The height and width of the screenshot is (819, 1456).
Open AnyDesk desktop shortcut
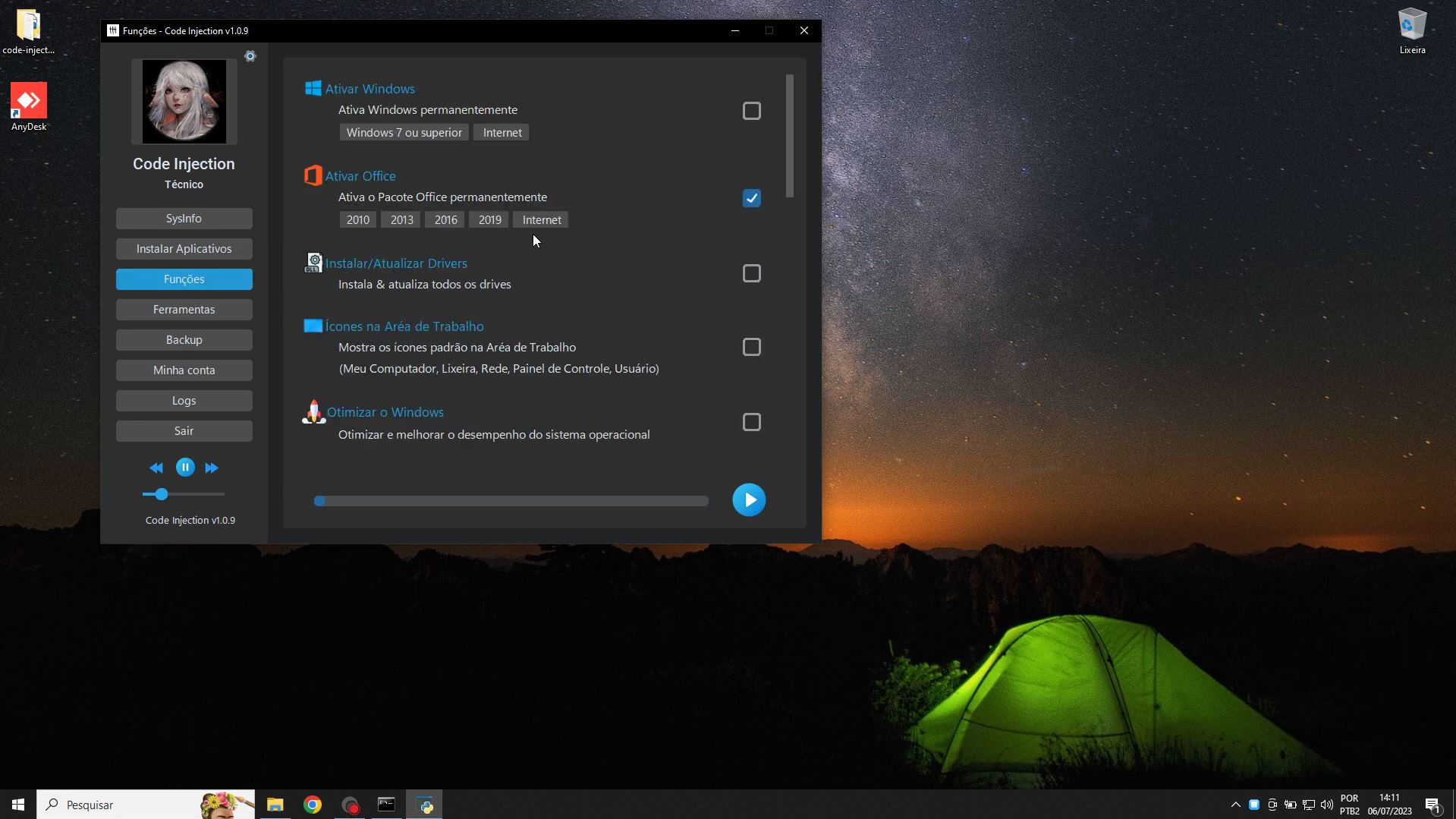point(29,107)
